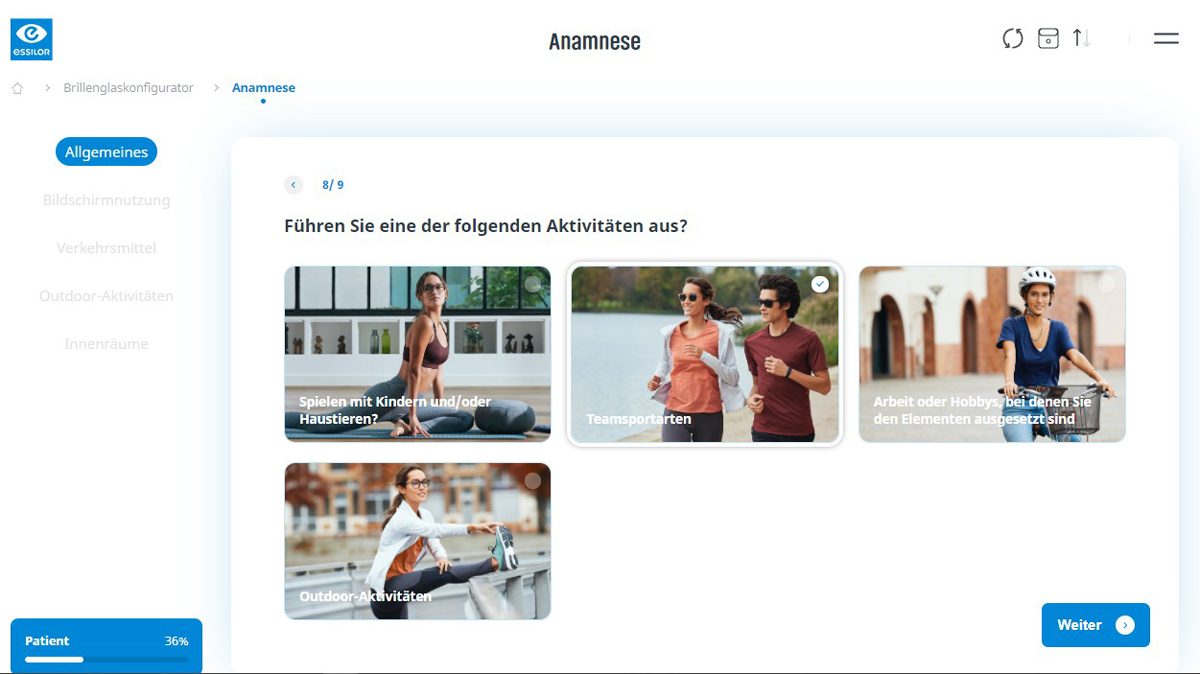Click the Essilor logo icon
Viewport: 1200px width, 674px height.
31,39
